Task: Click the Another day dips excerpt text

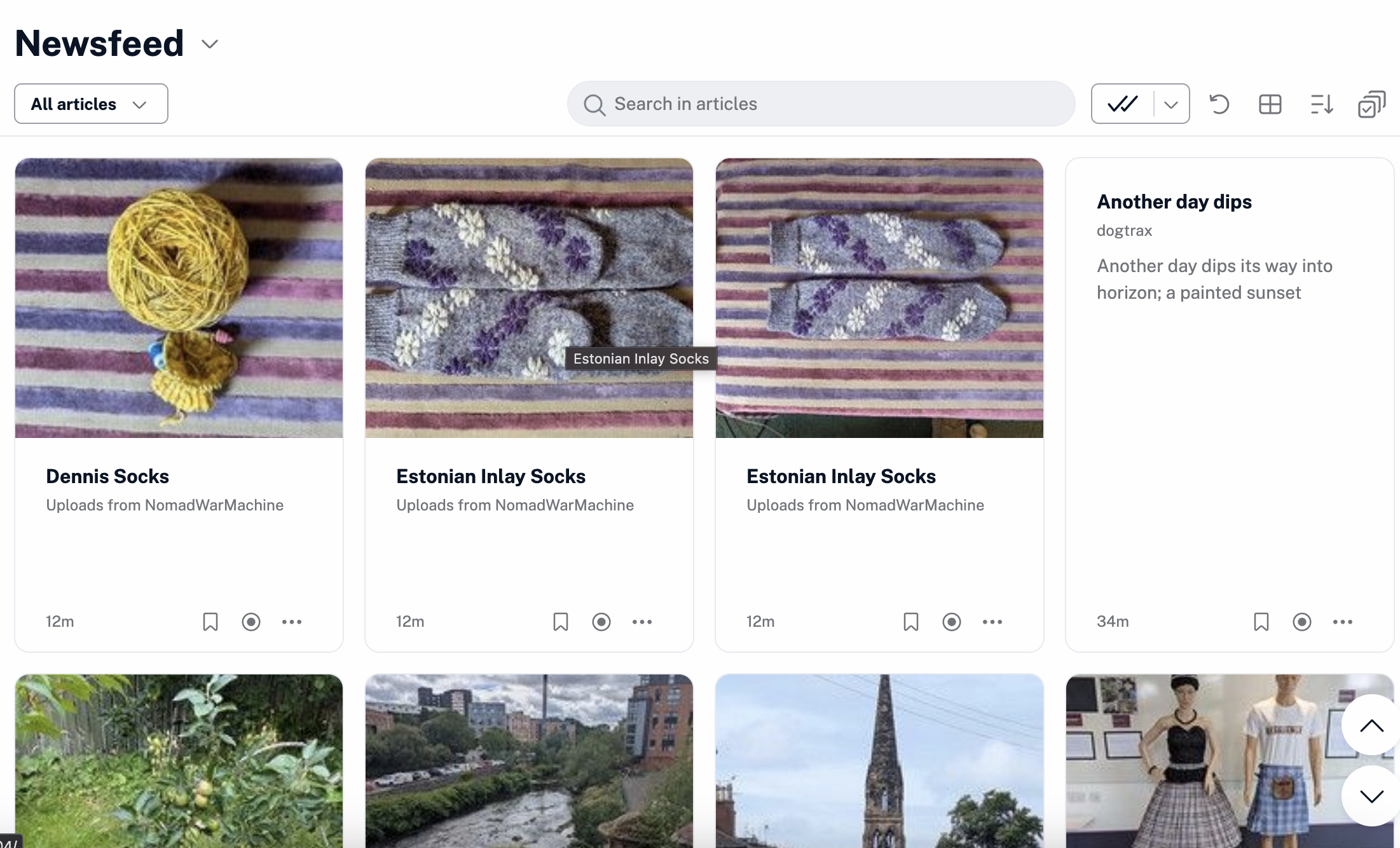Action: click(1214, 279)
